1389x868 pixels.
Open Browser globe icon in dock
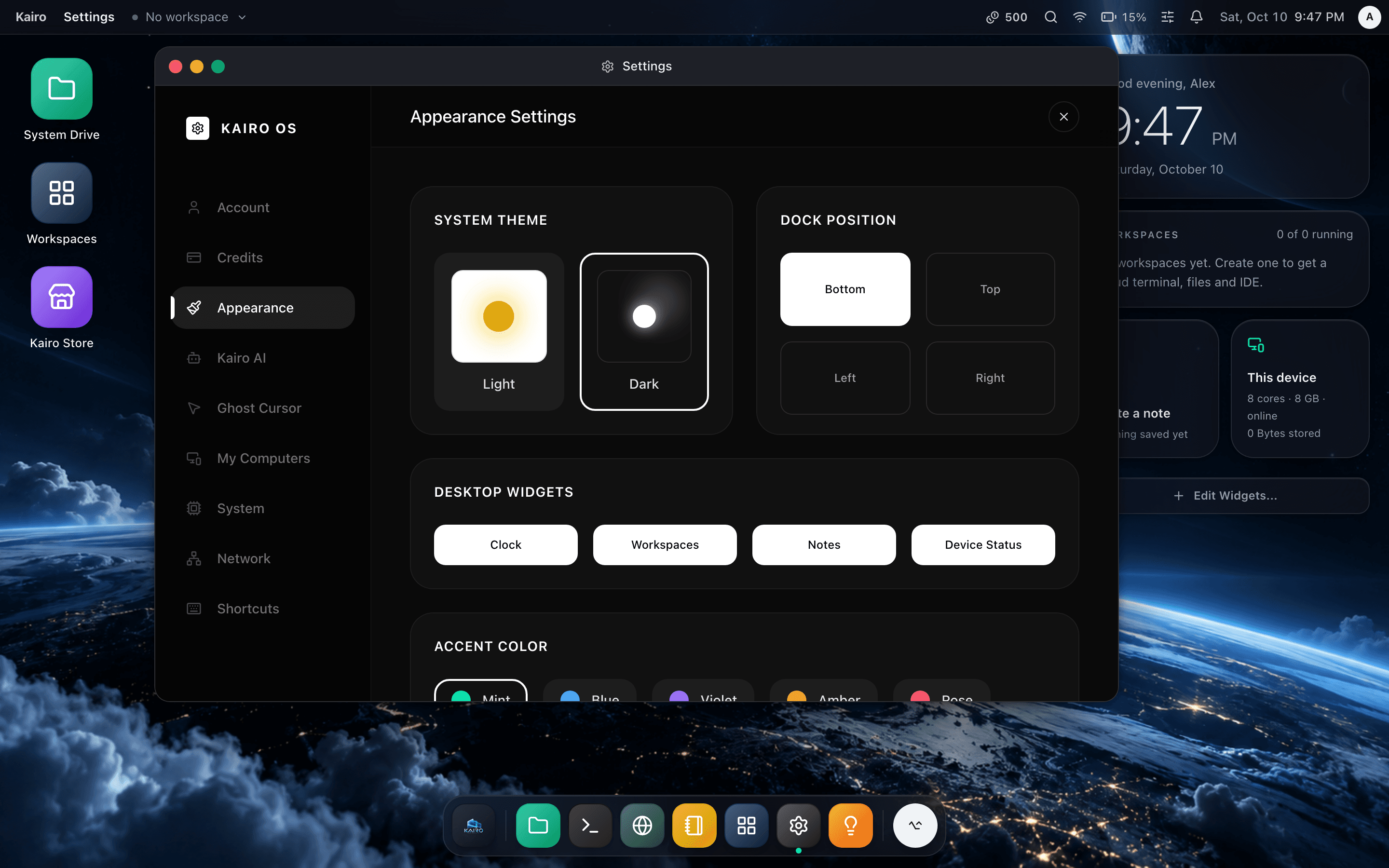click(x=642, y=826)
